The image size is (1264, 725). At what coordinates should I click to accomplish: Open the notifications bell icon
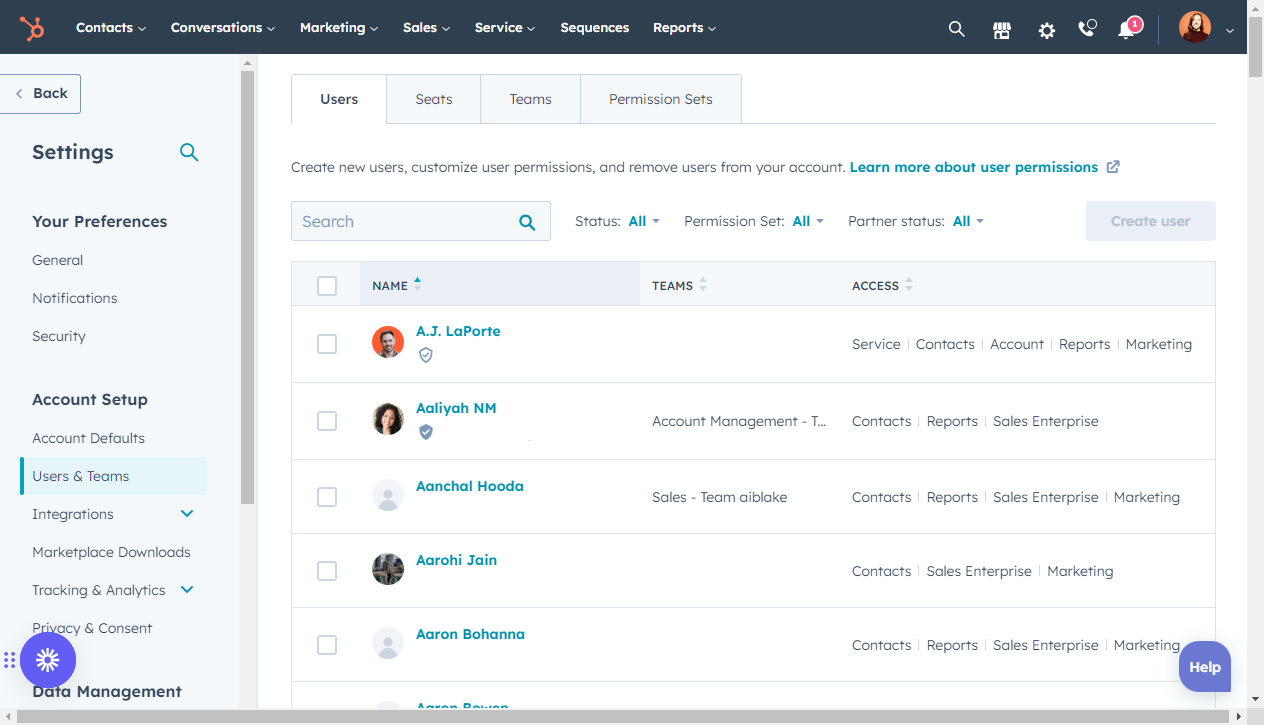point(1128,28)
